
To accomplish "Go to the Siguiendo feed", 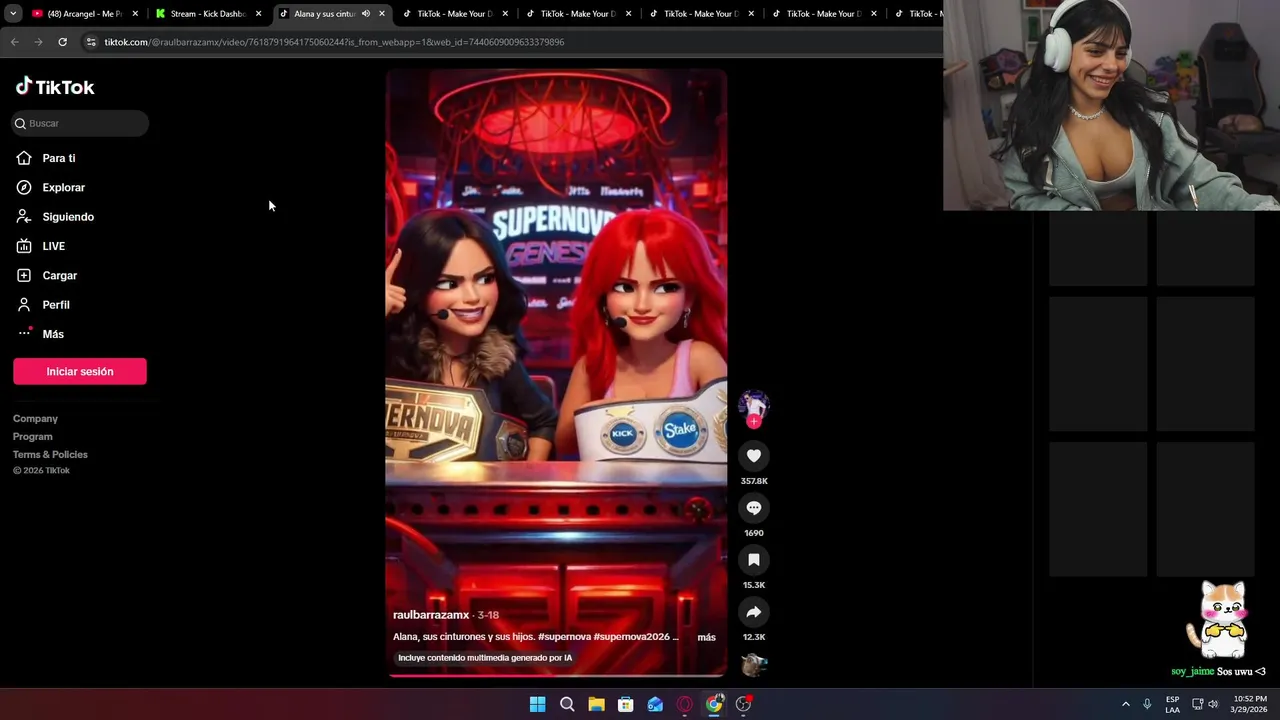I will click(68, 217).
